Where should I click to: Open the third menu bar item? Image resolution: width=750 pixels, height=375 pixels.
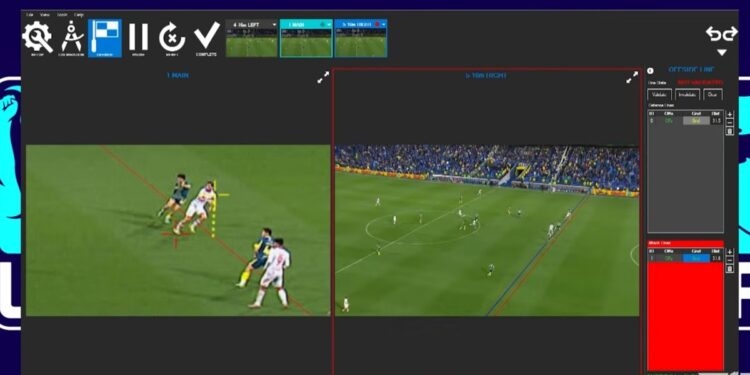tap(62, 15)
